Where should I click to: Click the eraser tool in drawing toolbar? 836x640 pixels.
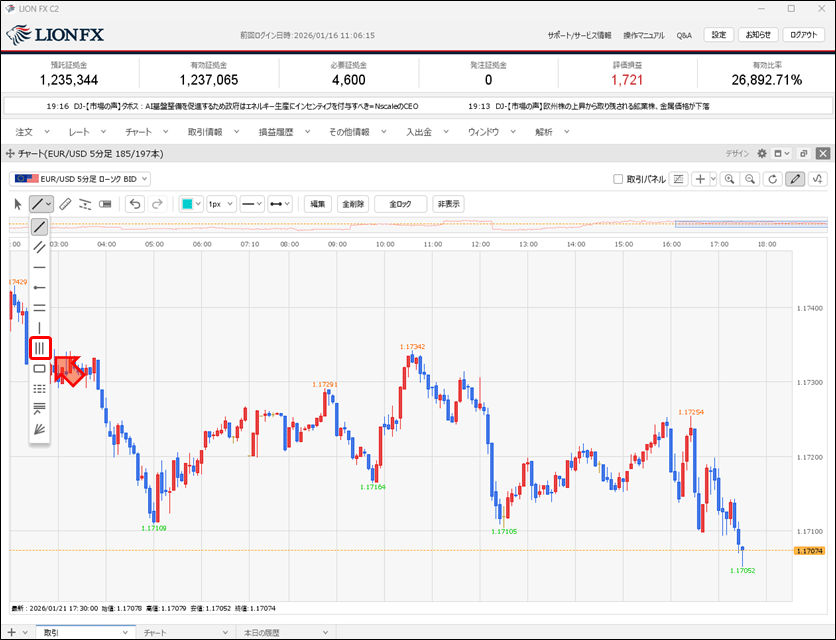[x=65, y=203]
